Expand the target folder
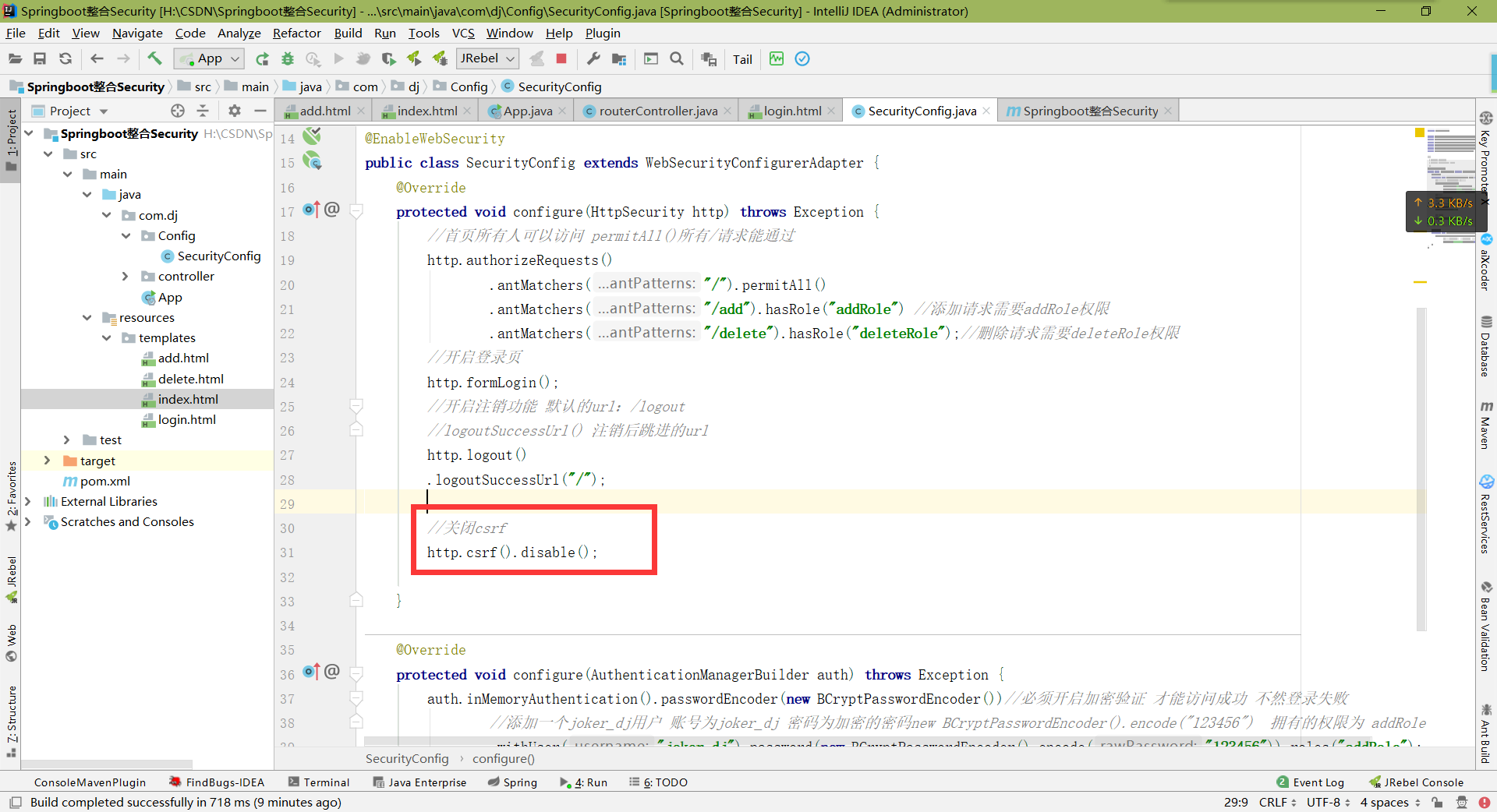The height and width of the screenshot is (812, 1497). point(47,461)
